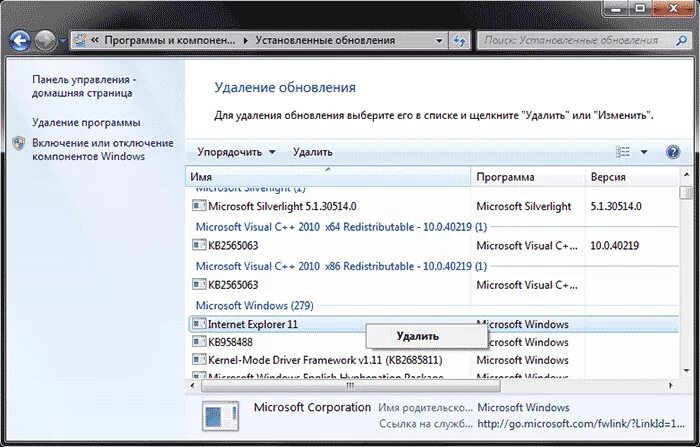Click the Internet Explorer 11 item icon

point(199,323)
